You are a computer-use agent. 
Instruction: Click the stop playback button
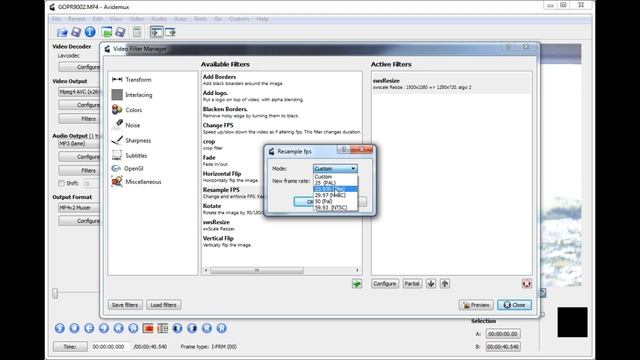pyautogui.click(x=74, y=328)
